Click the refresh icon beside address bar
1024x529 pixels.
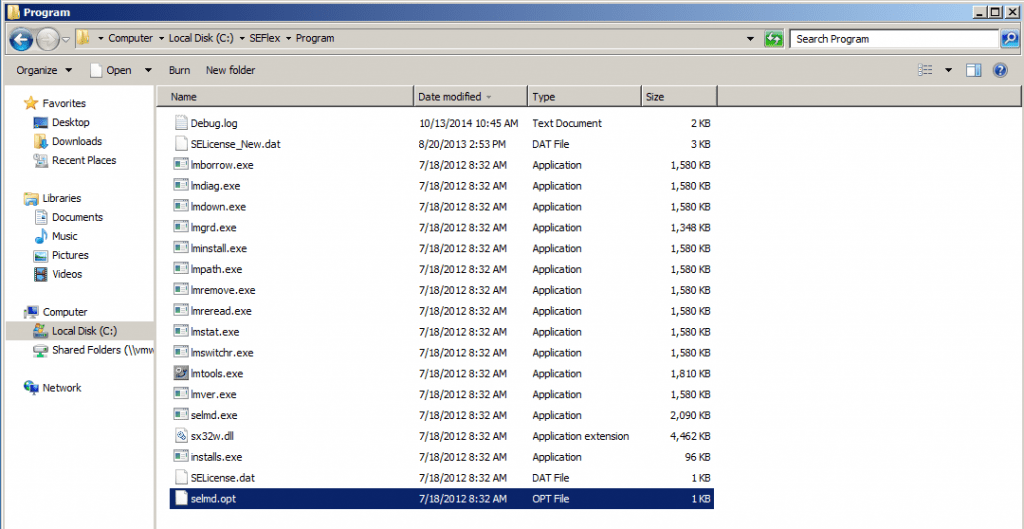(x=773, y=39)
